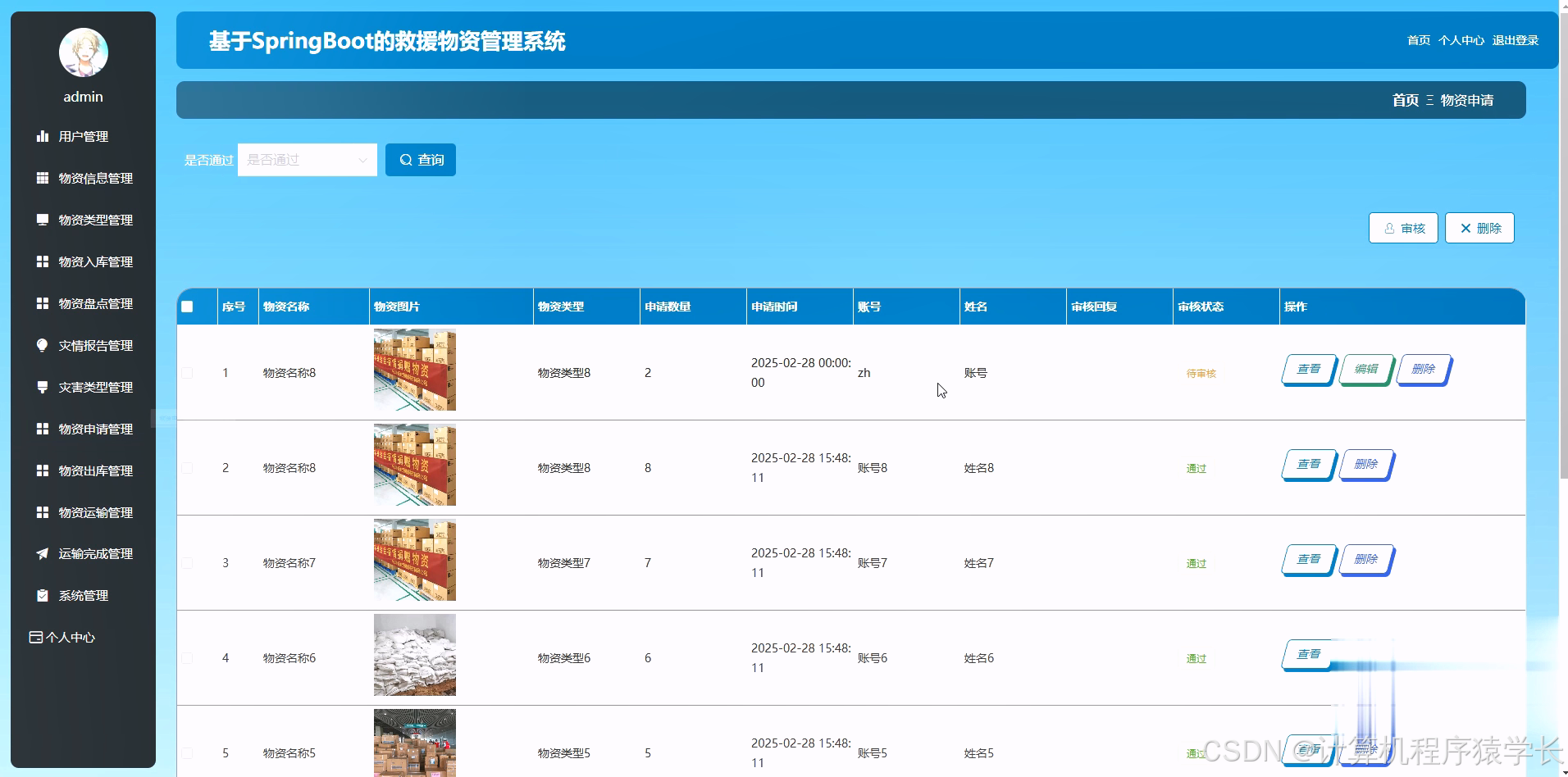
Task: Check the checkbox for row 1
Action: tap(187, 372)
